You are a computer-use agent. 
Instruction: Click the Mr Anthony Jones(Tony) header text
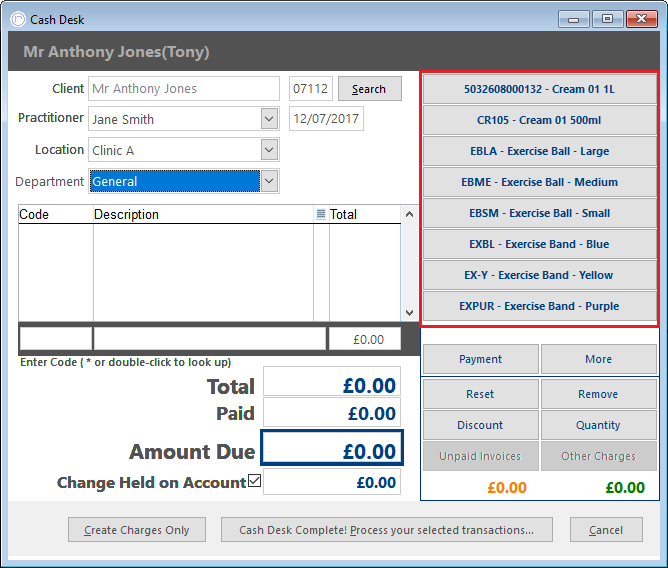click(x=116, y=52)
